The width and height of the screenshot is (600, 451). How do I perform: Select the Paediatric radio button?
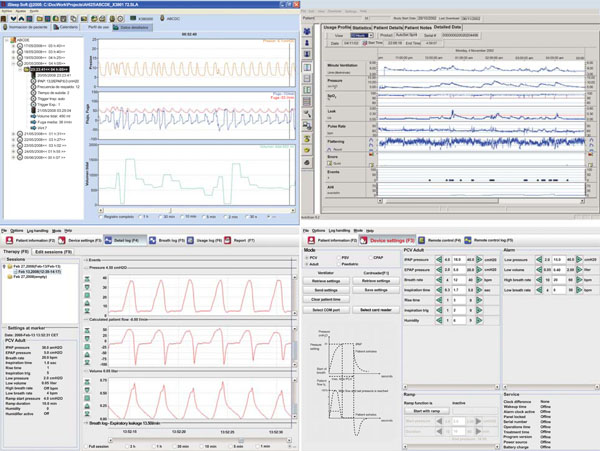[x=338, y=264]
